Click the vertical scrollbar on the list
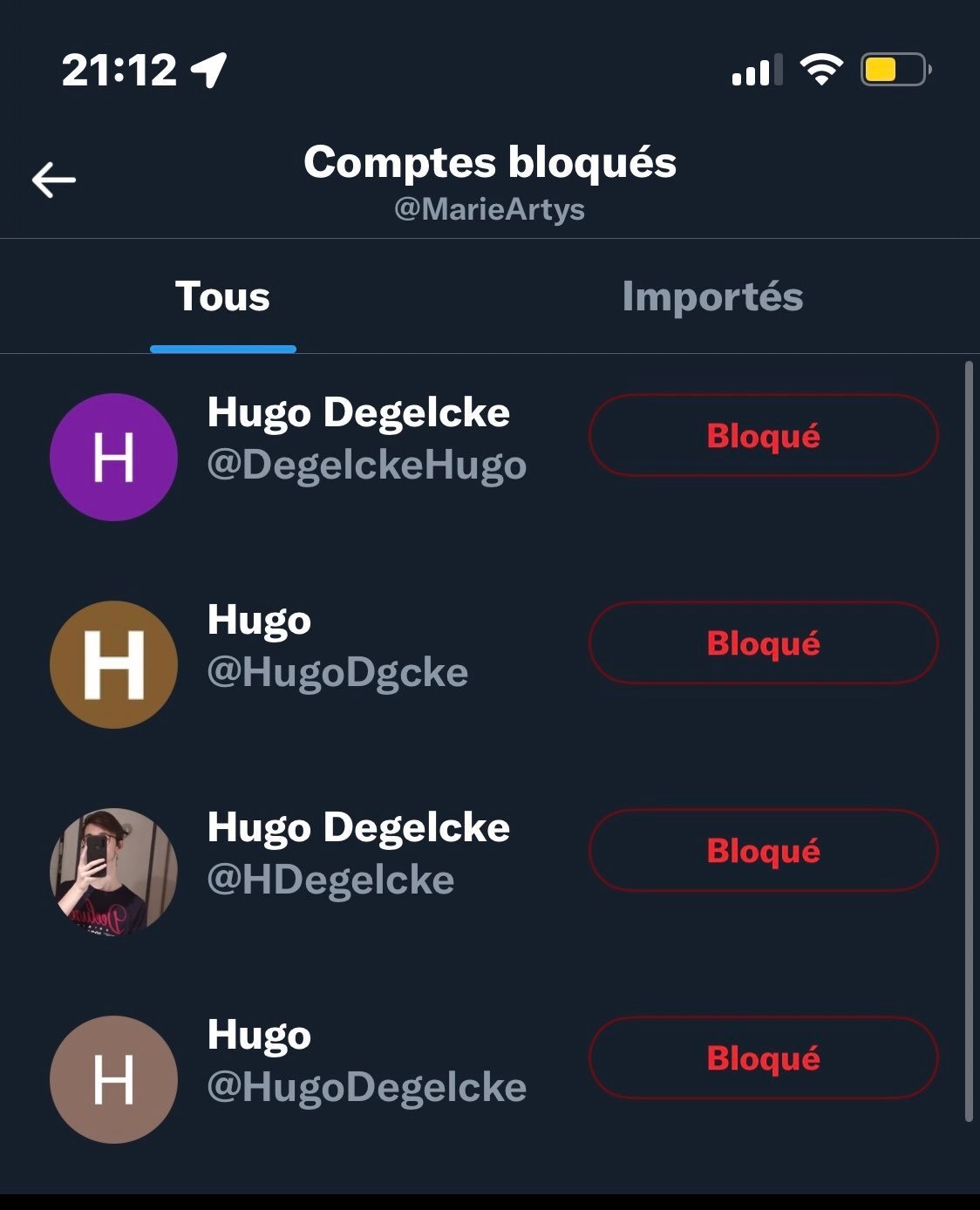Image resolution: width=980 pixels, height=1210 pixels. [x=969, y=741]
